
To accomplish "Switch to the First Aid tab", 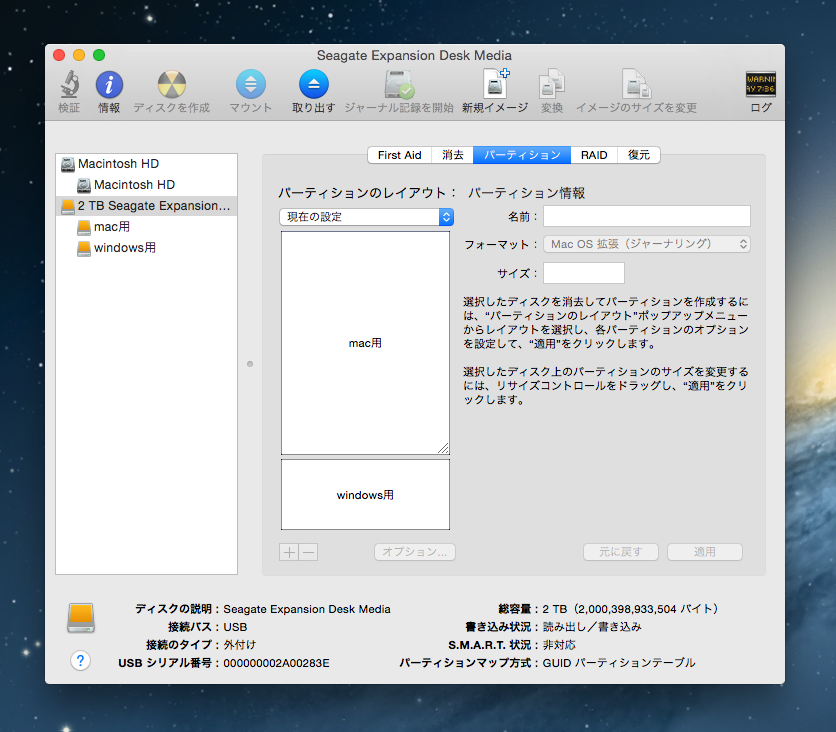I will coord(399,155).
